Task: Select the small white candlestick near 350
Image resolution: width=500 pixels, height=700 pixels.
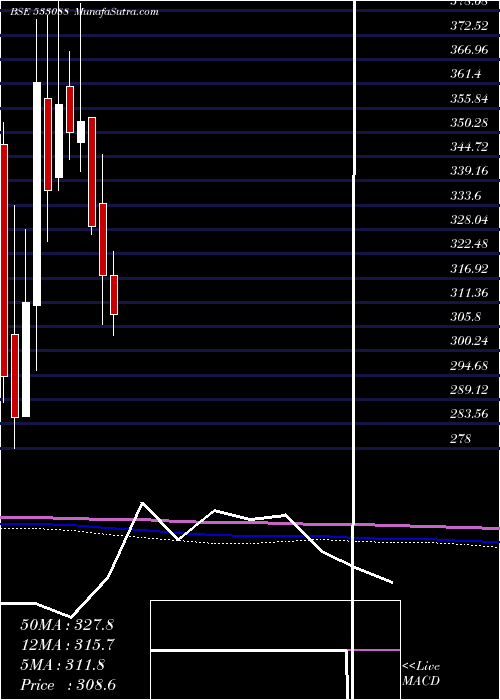Action: point(81,132)
